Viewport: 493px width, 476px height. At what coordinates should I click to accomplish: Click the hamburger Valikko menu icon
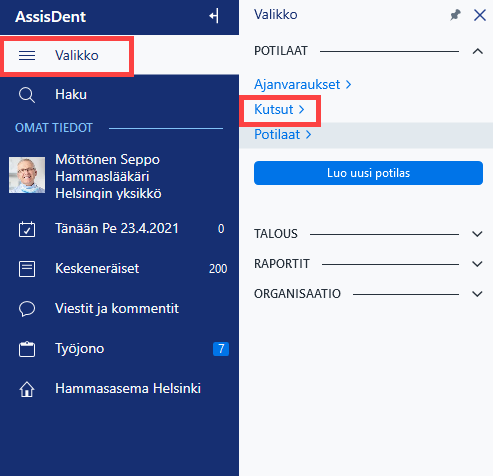(27, 55)
